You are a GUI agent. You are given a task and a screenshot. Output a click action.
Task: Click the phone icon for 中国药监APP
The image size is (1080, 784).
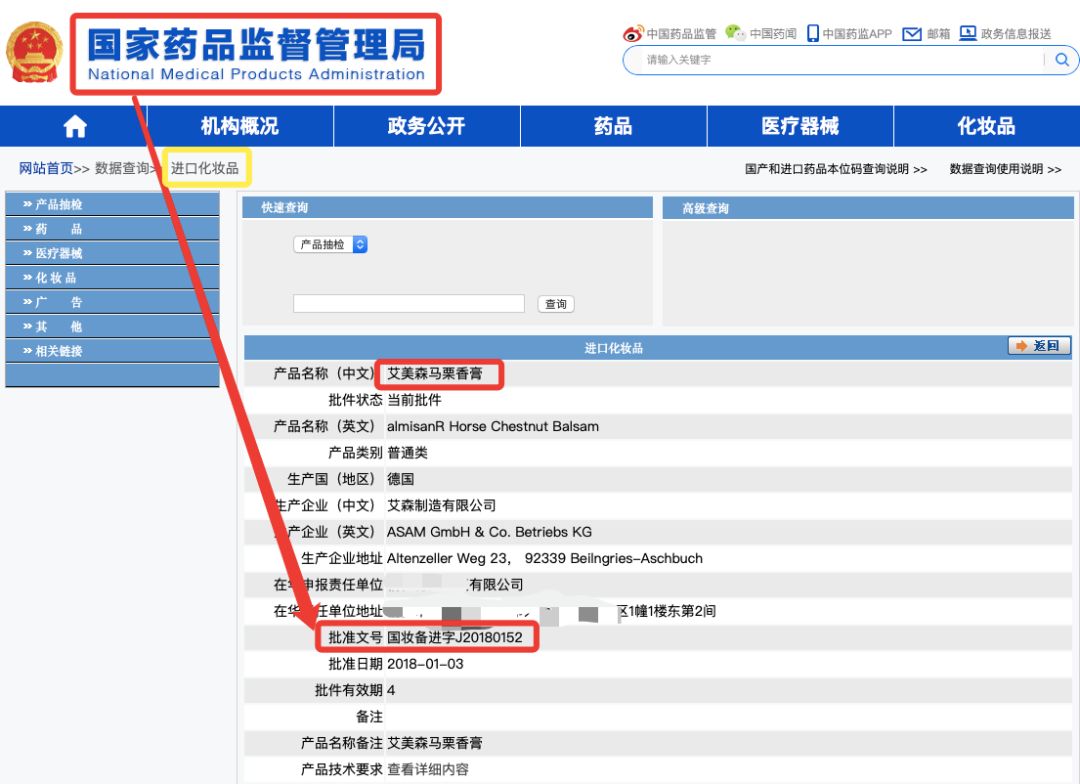(813, 33)
